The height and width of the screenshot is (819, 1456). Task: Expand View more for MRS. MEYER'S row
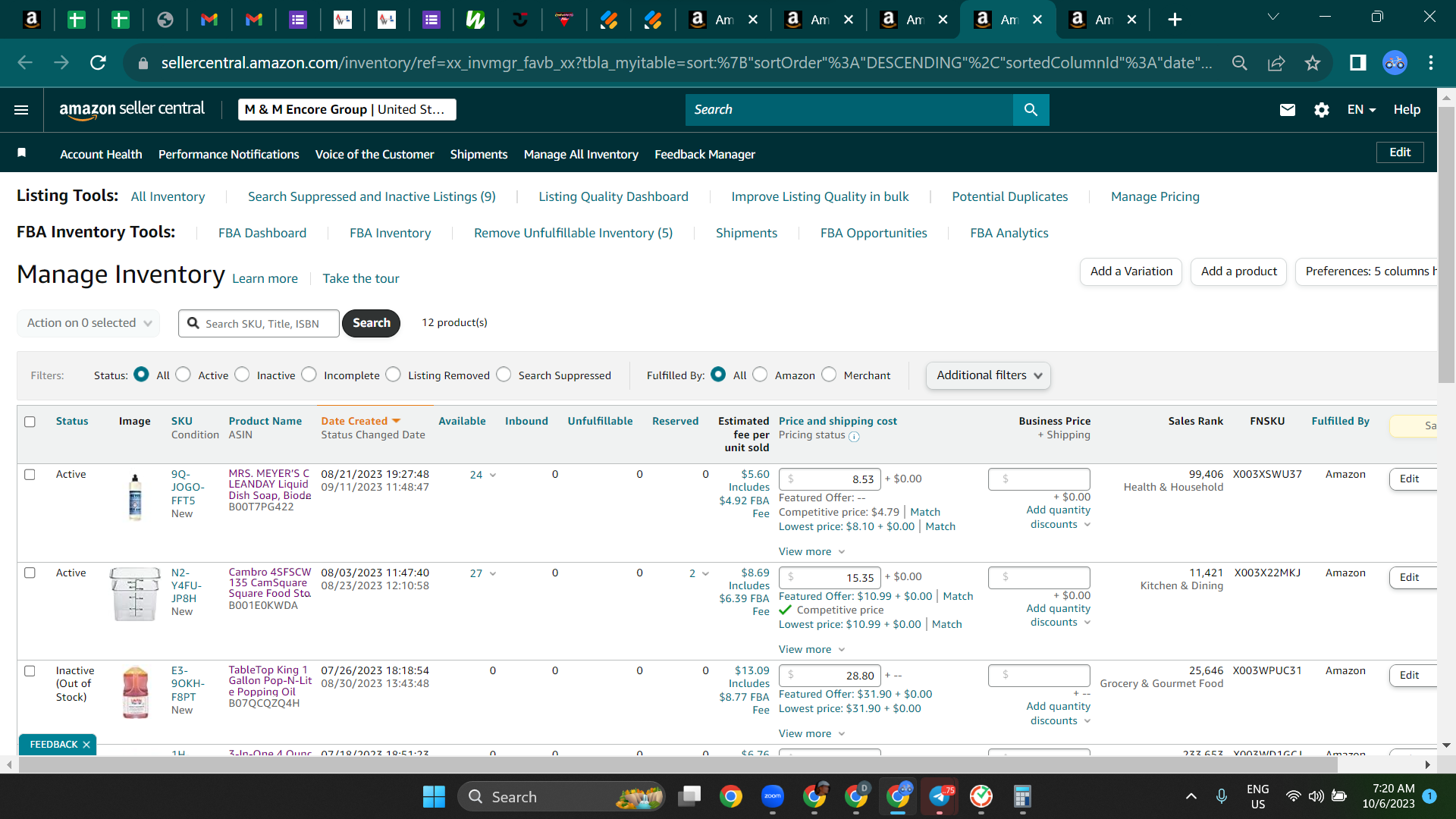tap(811, 551)
